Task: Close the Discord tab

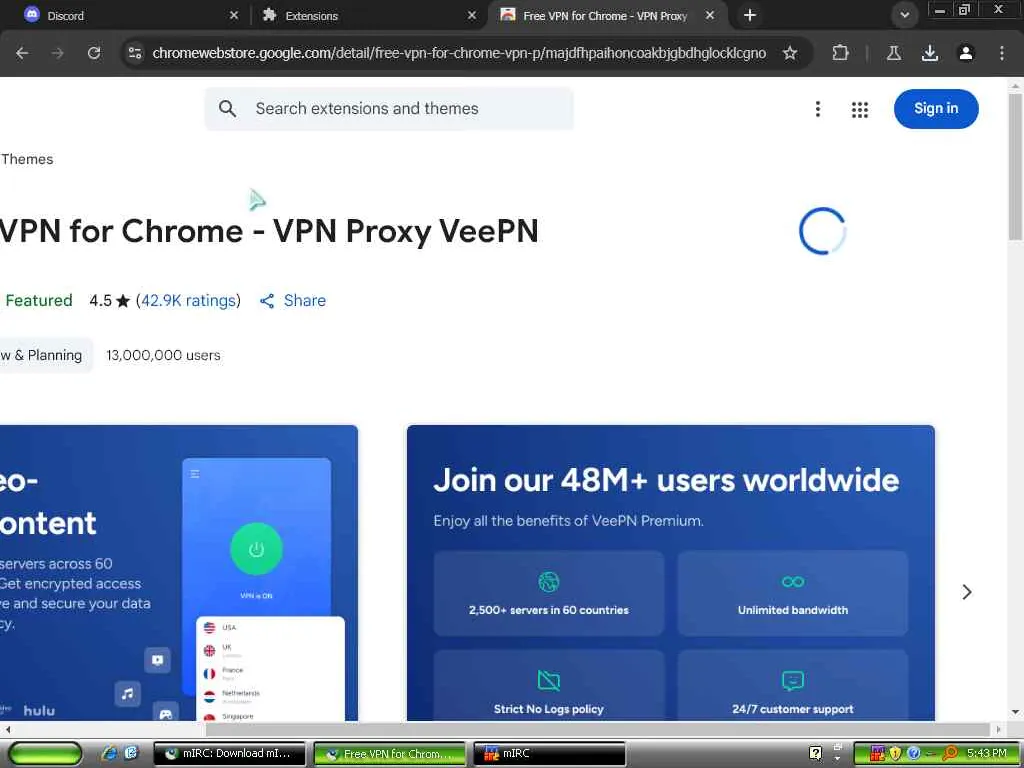Action: coord(234,15)
